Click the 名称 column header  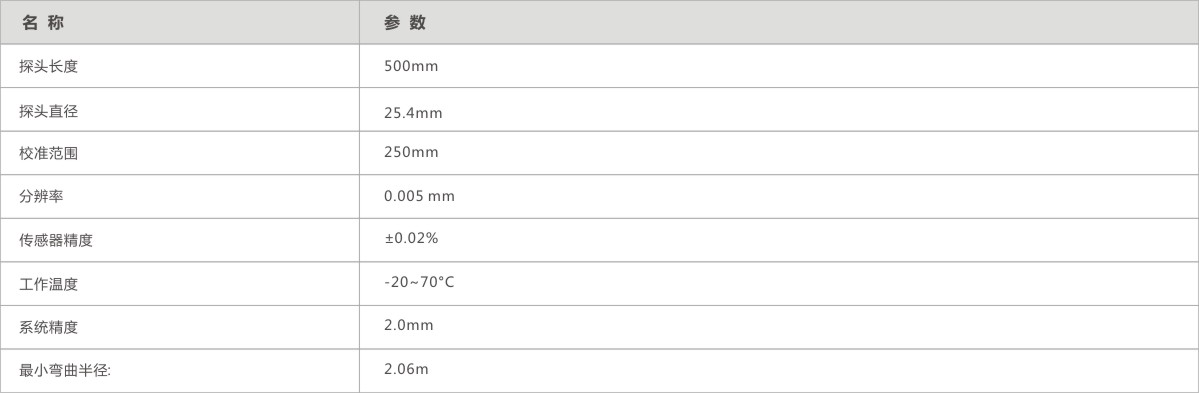pos(43,23)
